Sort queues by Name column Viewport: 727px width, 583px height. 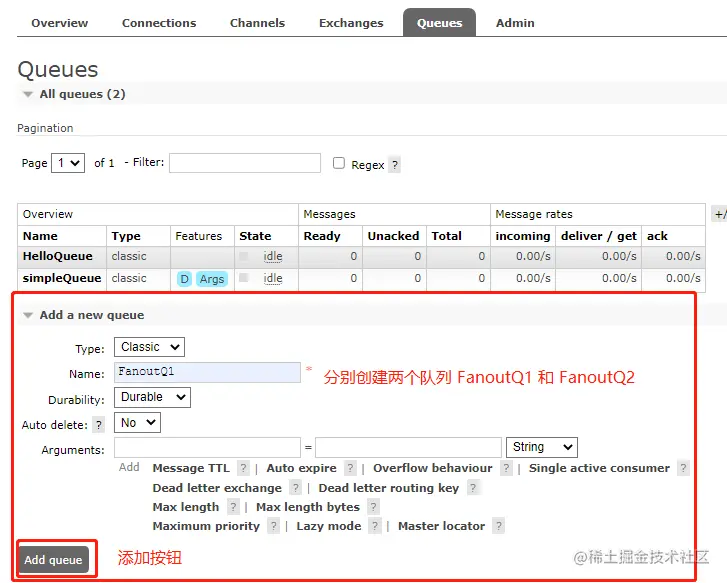point(40,236)
